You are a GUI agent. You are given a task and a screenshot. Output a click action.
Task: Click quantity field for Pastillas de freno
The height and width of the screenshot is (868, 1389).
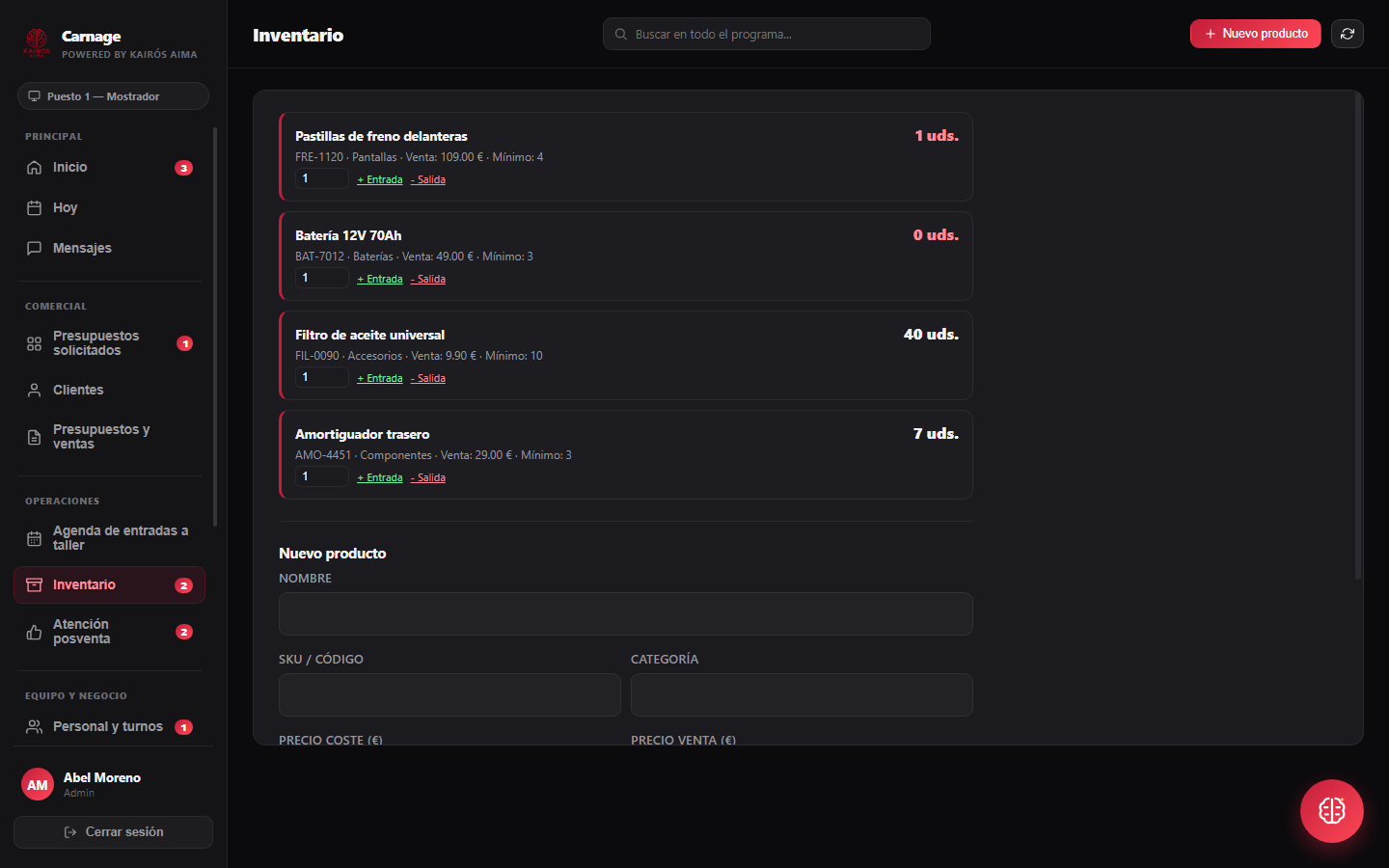click(322, 178)
